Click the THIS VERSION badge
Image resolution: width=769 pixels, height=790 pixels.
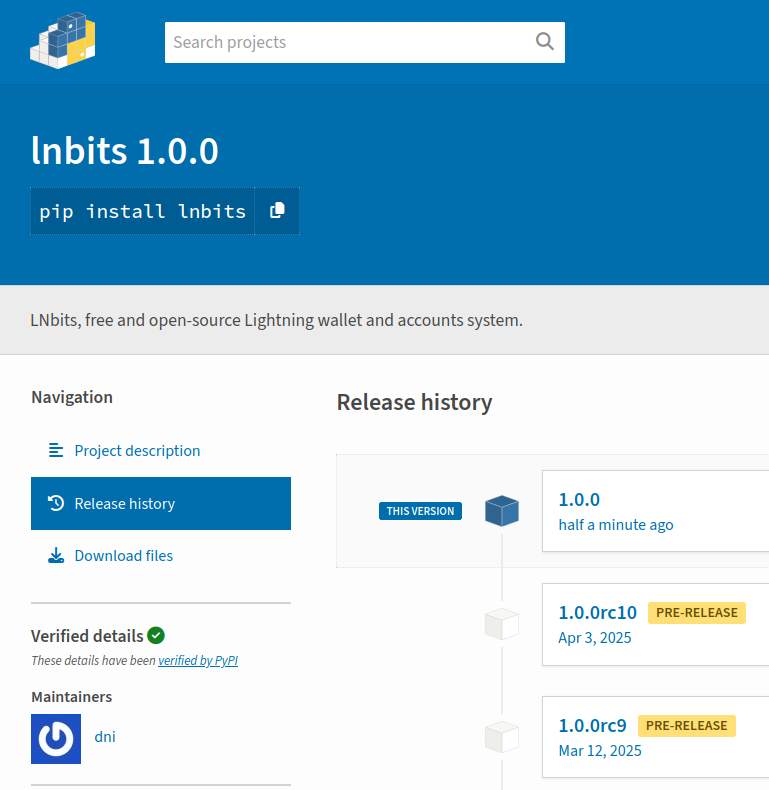tap(420, 511)
